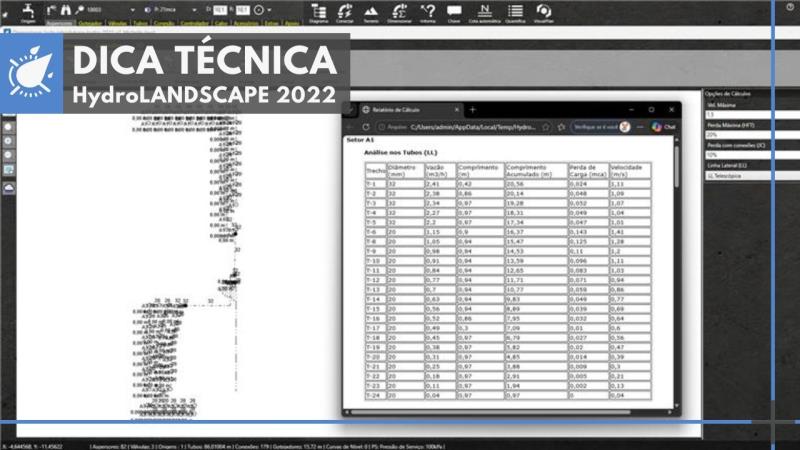This screenshot has height=450, width=800.
Task: Open new browser tab with plus
Action: 472,109
